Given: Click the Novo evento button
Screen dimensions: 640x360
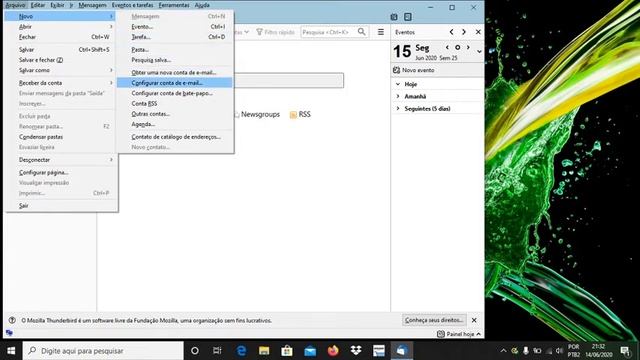Looking at the screenshot, I should click(x=414, y=70).
